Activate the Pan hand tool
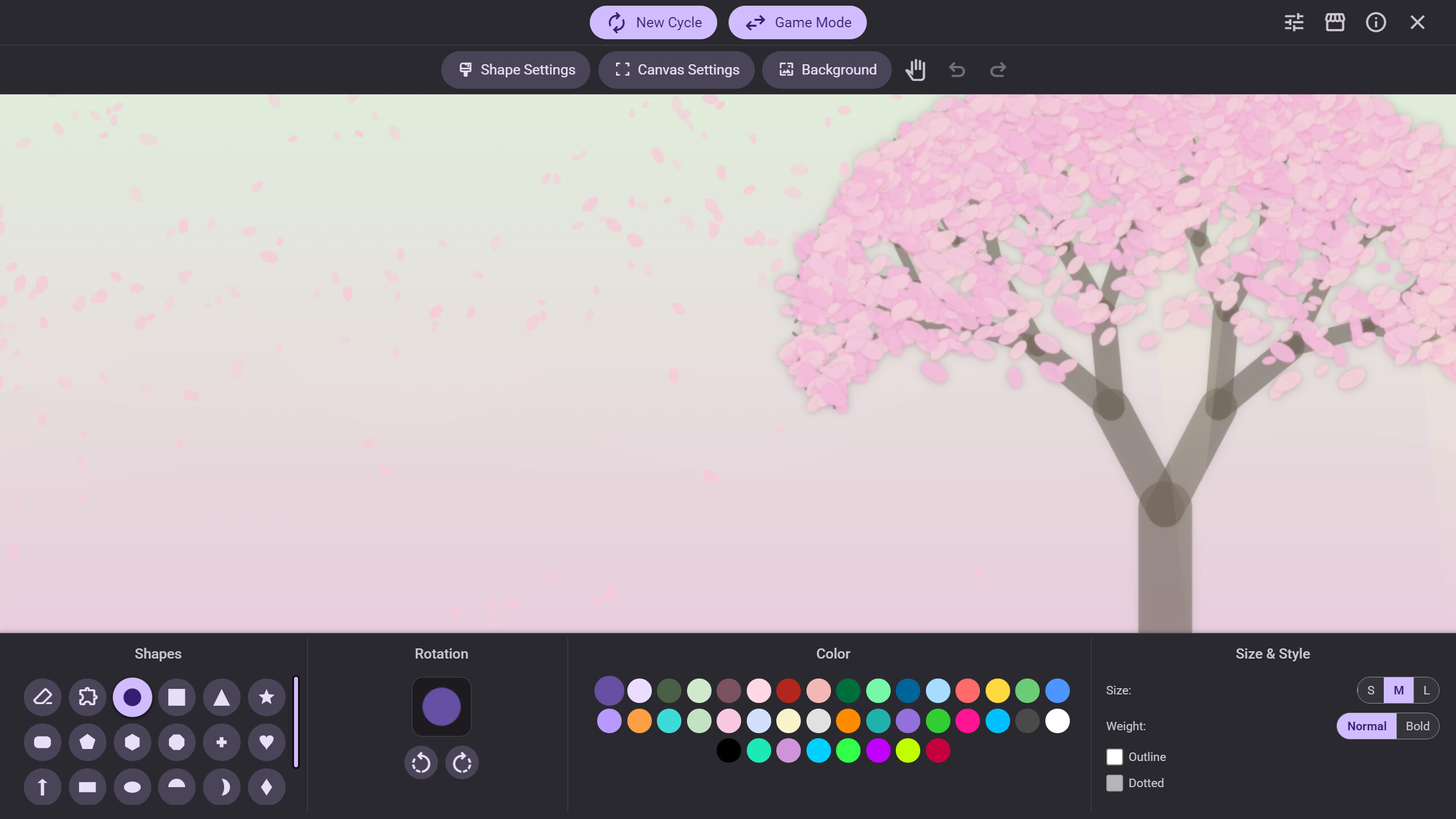 tap(916, 69)
